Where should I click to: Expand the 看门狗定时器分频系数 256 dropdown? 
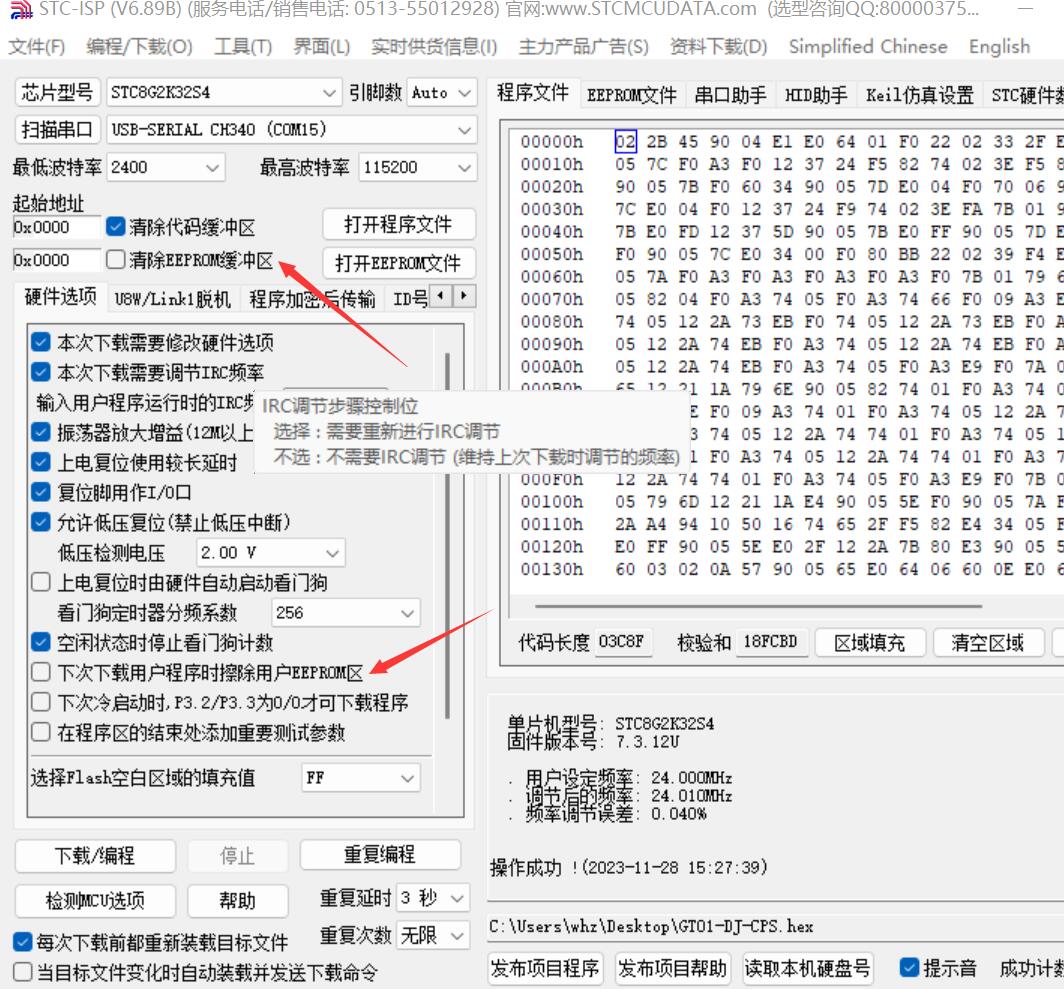tap(407, 613)
